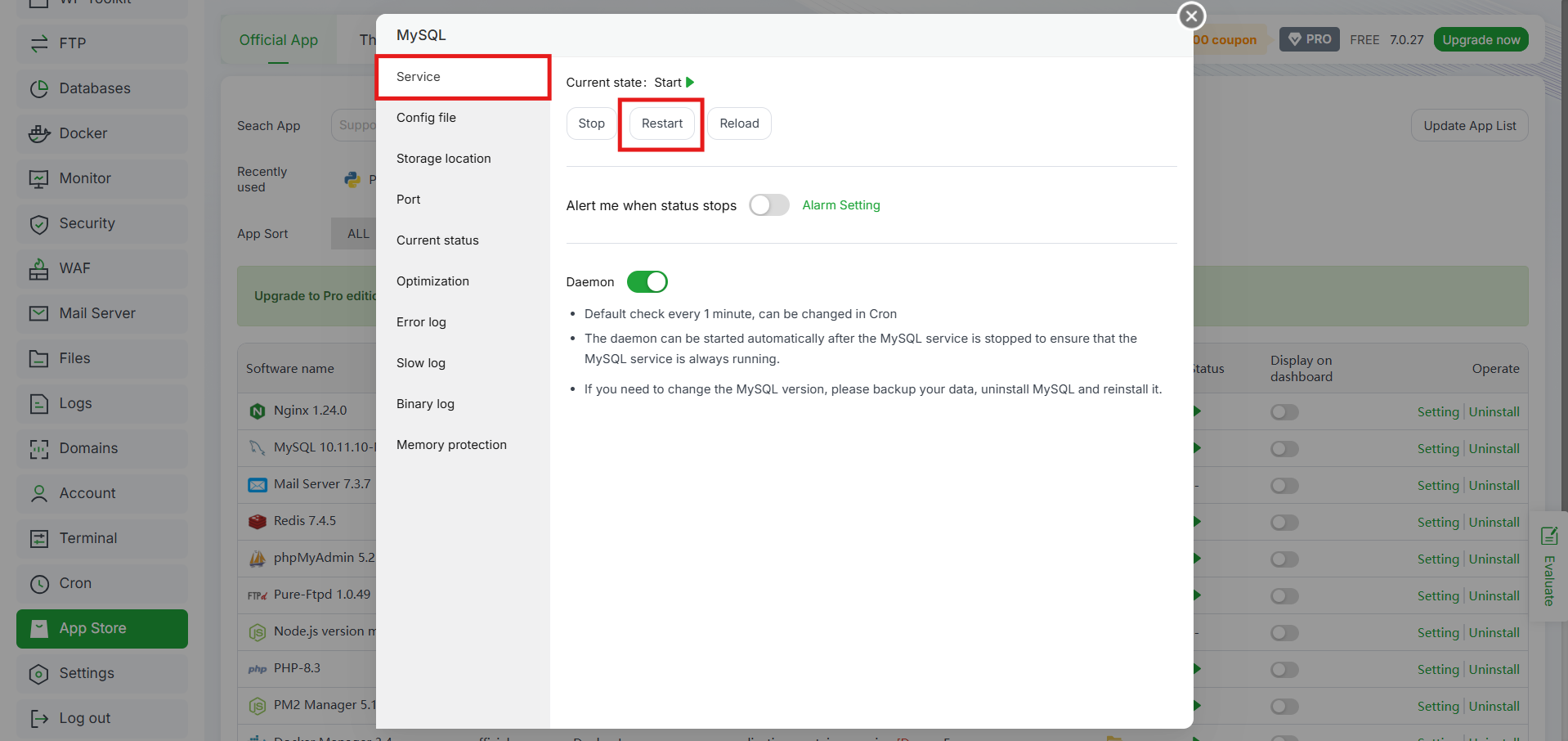The image size is (1568, 741).
Task: Click the Redis app icon
Action: click(x=258, y=521)
